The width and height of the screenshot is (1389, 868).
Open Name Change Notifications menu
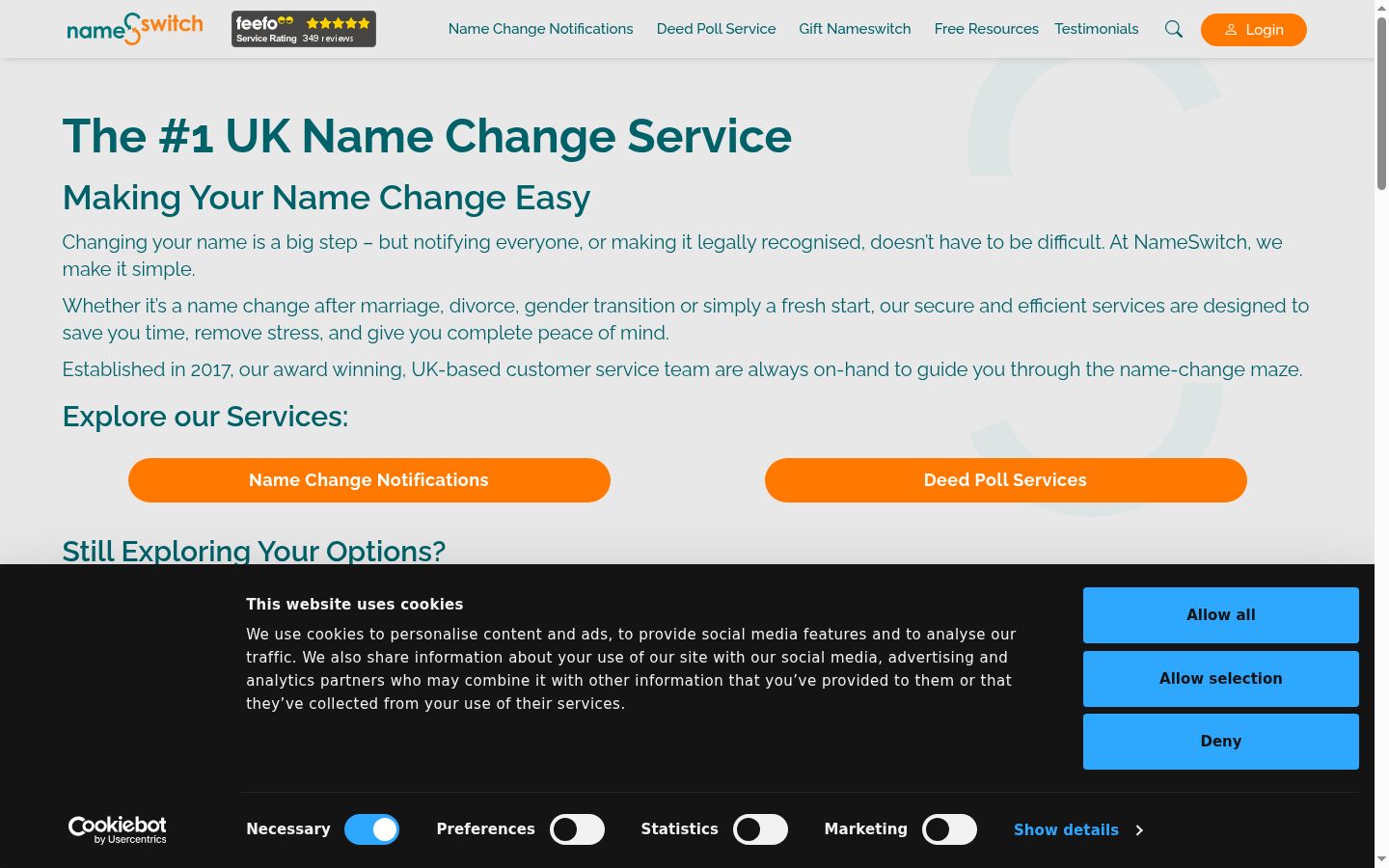[x=540, y=29]
